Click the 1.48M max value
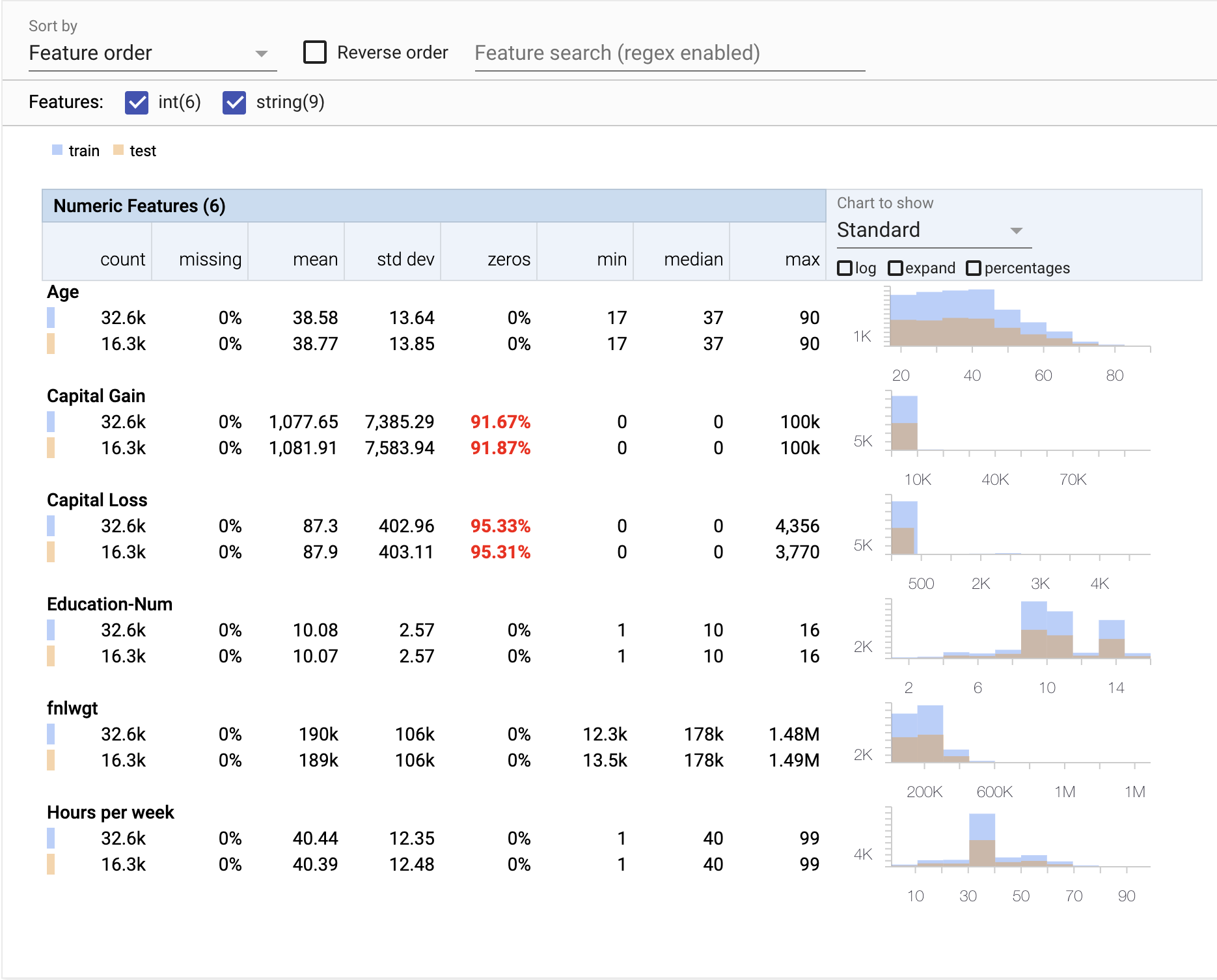This screenshot has width=1217, height=980. point(794,734)
